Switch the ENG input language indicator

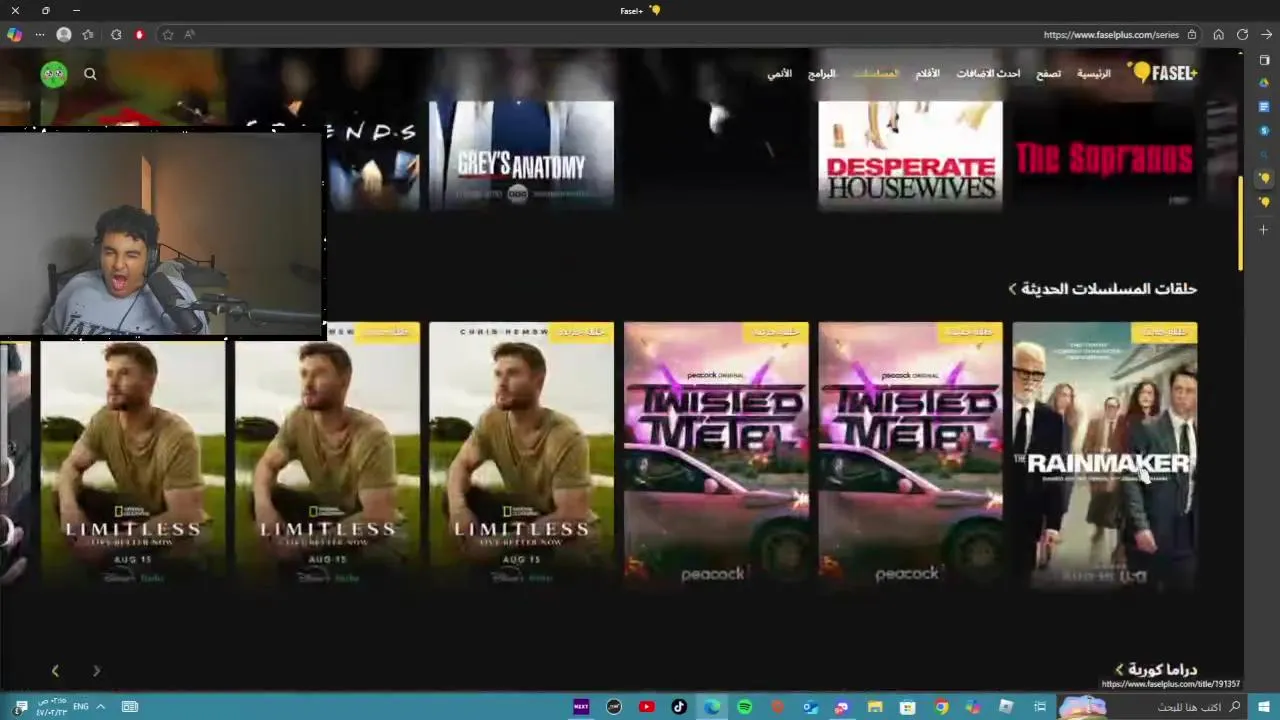(81, 707)
